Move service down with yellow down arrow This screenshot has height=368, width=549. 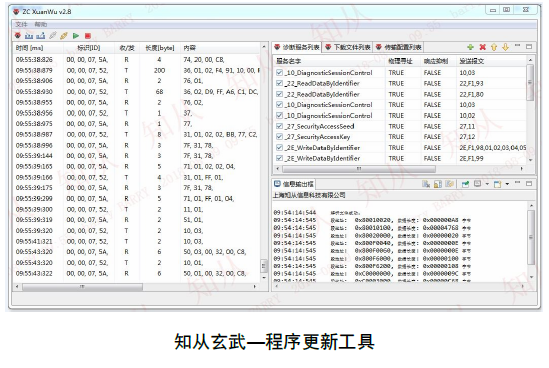point(505,47)
